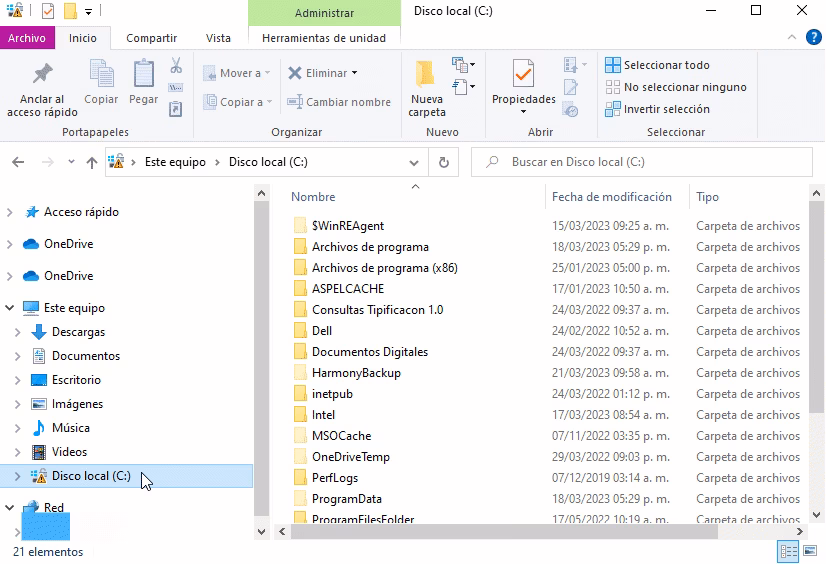826x564 pixels.
Task: Click Este equipo in the address breadcrumb
Action: click(175, 162)
